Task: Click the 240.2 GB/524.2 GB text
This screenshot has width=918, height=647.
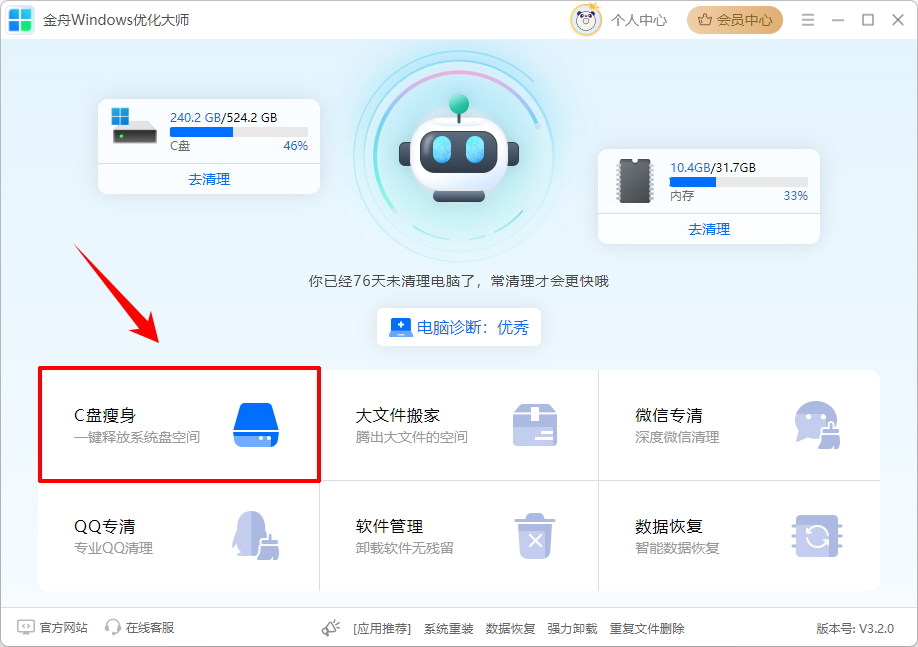Action: click(224, 117)
